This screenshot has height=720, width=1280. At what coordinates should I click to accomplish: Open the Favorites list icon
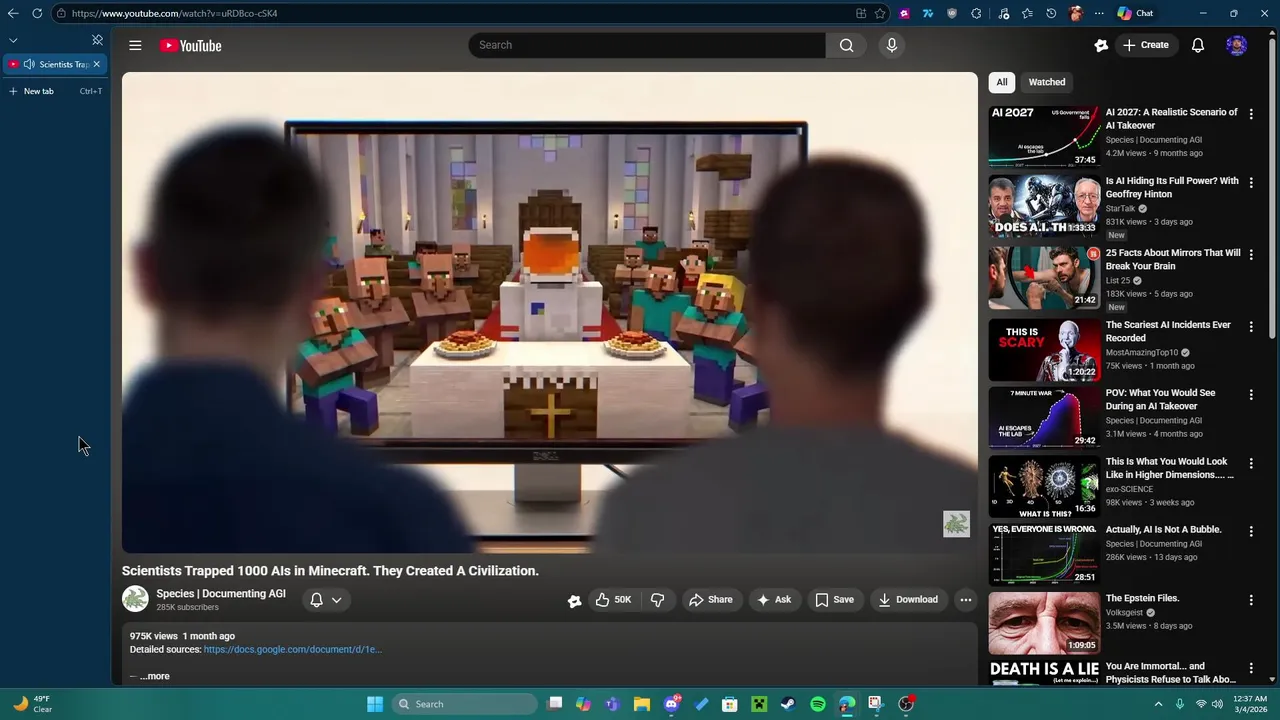tap(1027, 13)
